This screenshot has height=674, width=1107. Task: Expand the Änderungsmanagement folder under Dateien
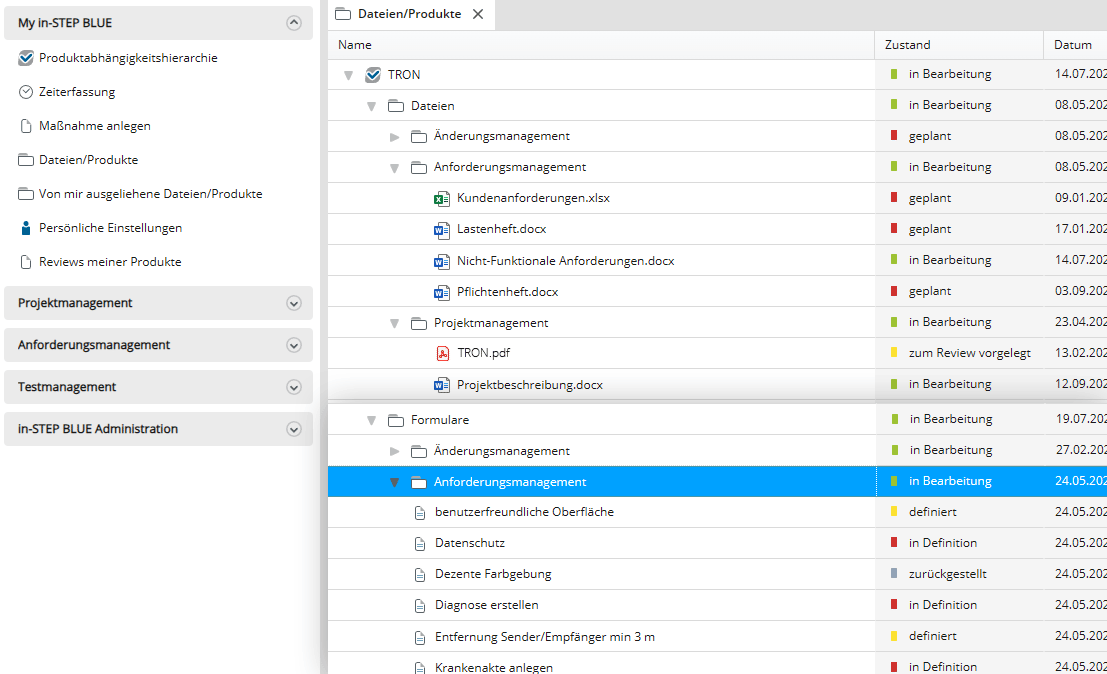pos(395,137)
